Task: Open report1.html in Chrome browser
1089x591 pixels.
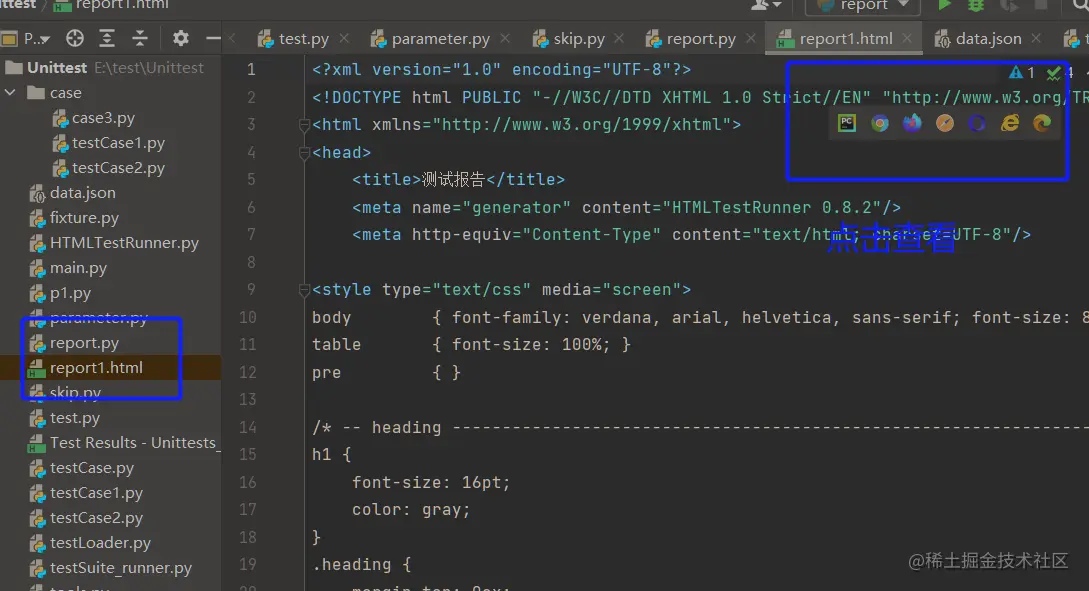Action: point(880,124)
